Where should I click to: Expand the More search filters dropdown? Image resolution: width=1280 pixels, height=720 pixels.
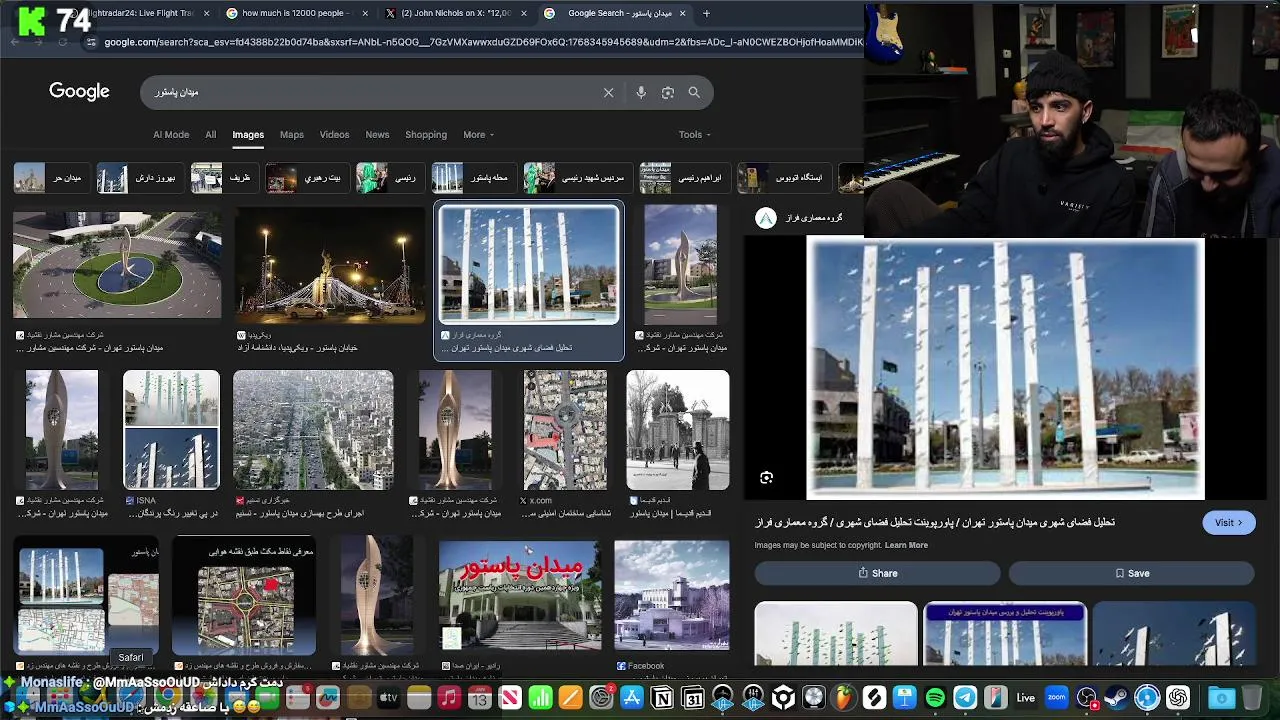tap(478, 135)
